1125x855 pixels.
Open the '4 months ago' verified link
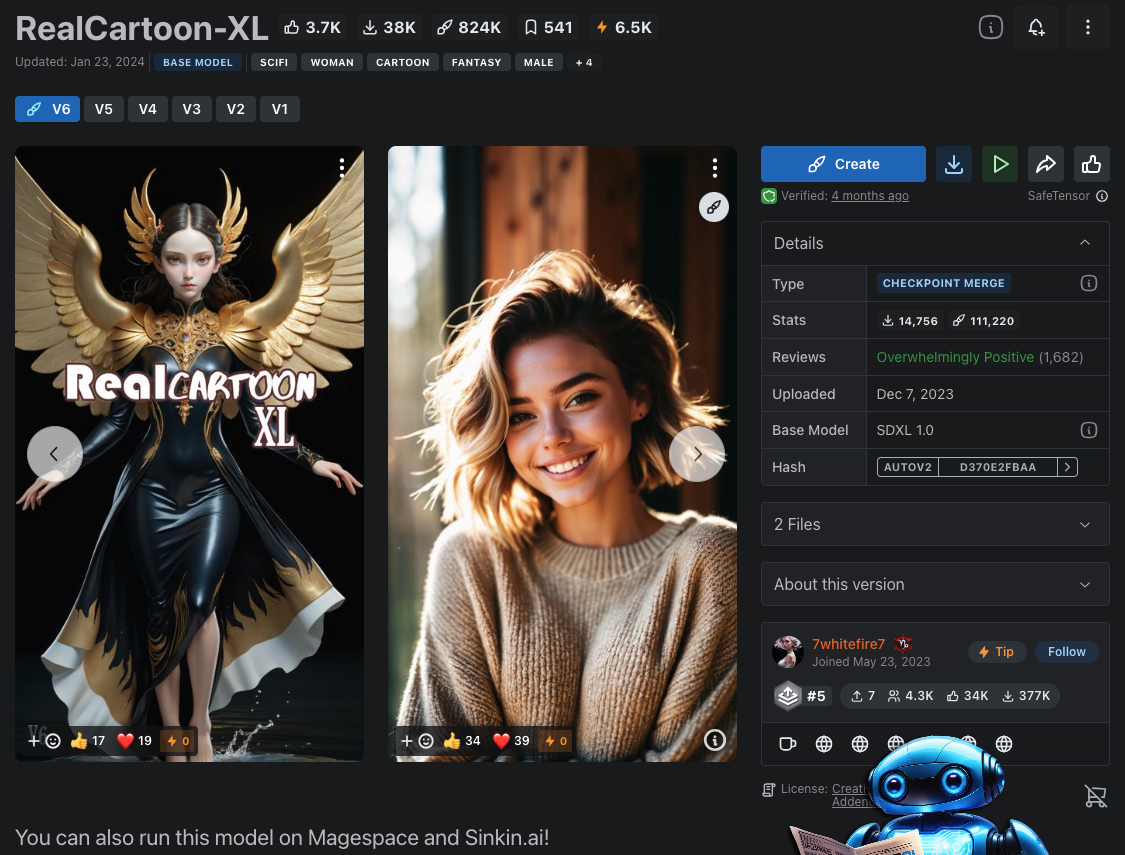[870, 196]
